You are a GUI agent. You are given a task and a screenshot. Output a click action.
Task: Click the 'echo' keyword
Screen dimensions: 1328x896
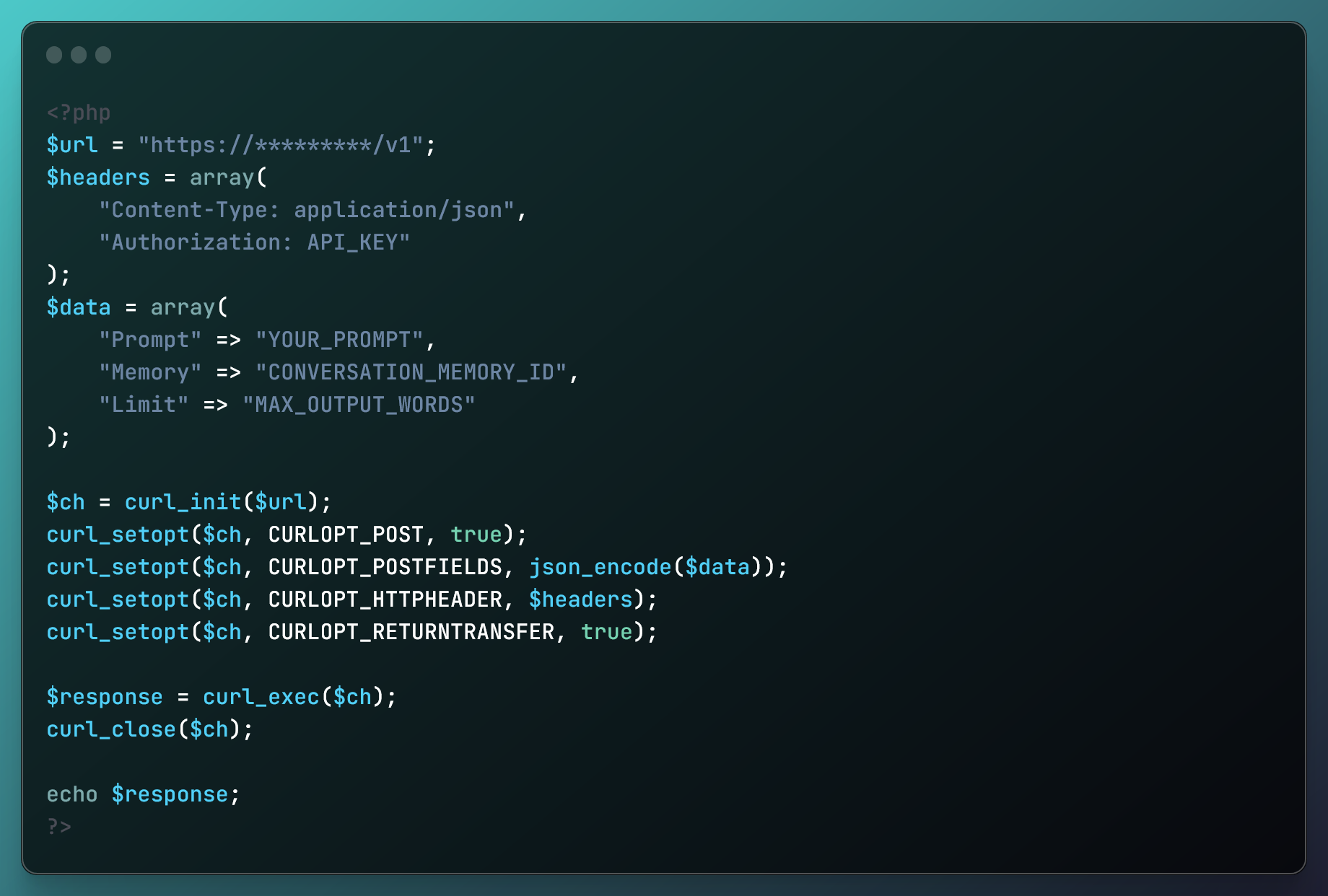[x=72, y=794]
